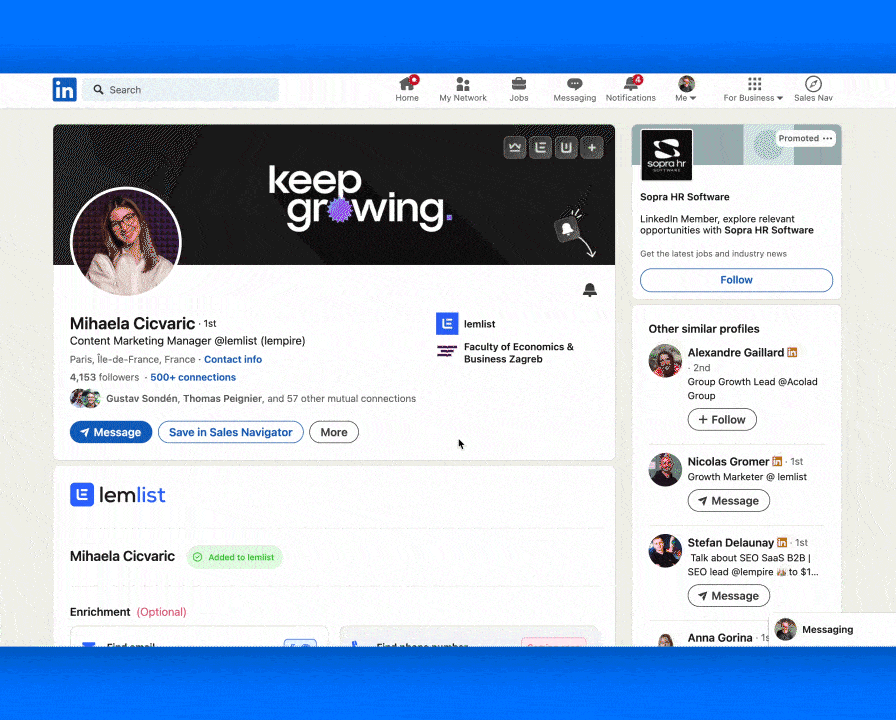Viewport: 896px width, 720px height.
Task: Open the My Network icon
Action: [x=463, y=84]
